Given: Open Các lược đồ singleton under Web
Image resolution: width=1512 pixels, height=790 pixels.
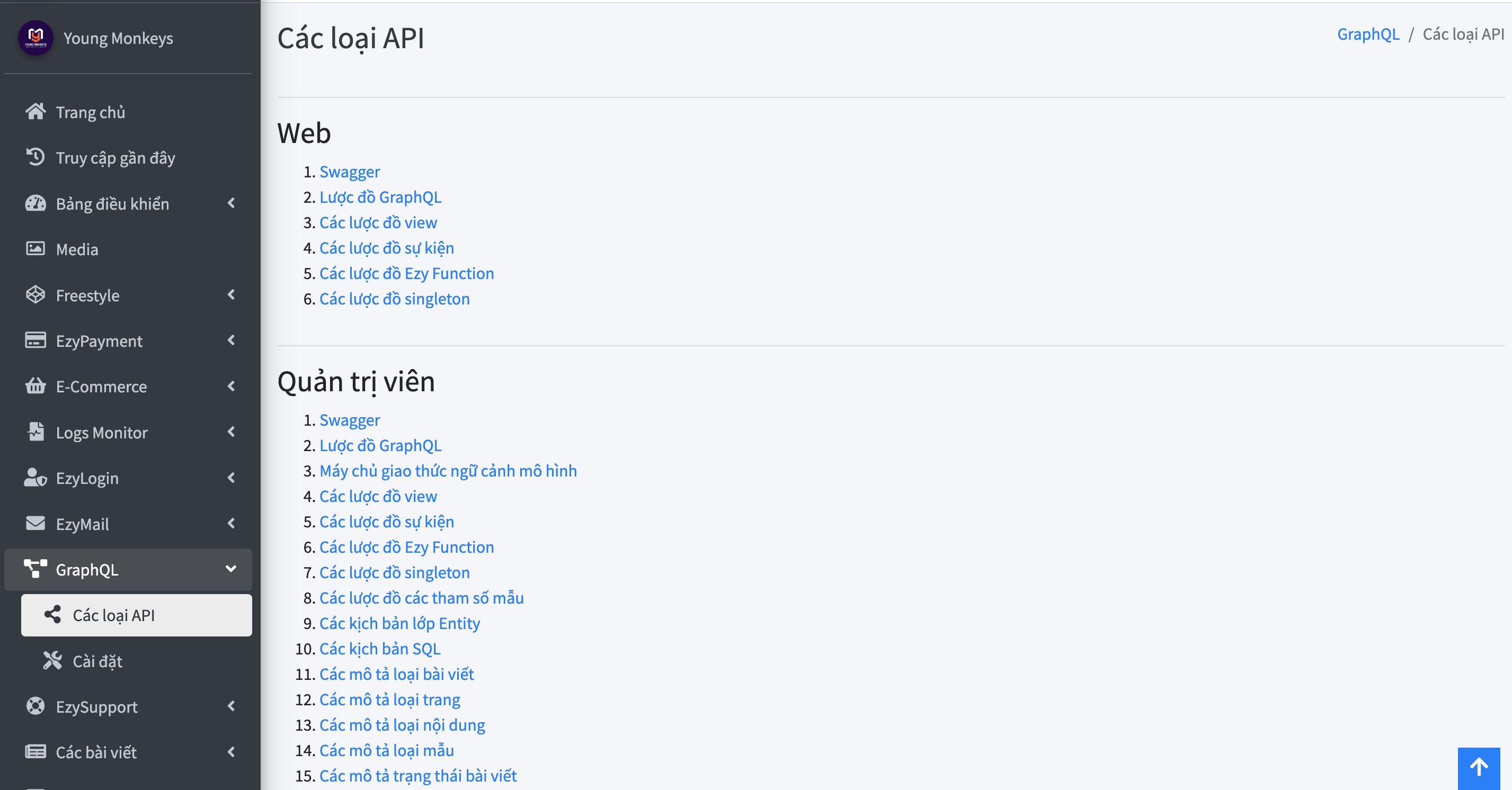Looking at the screenshot, I should (x=395, y=299).
